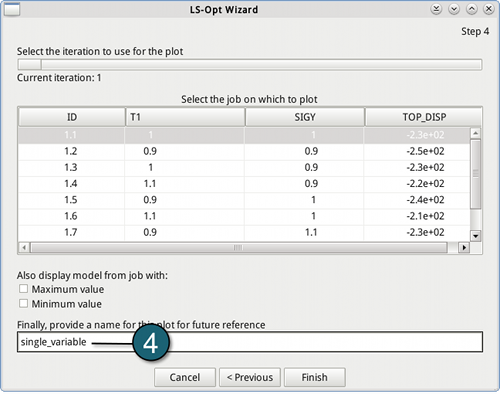
Task: Enable the Maximum value checkbox
Action: [23, 289]
